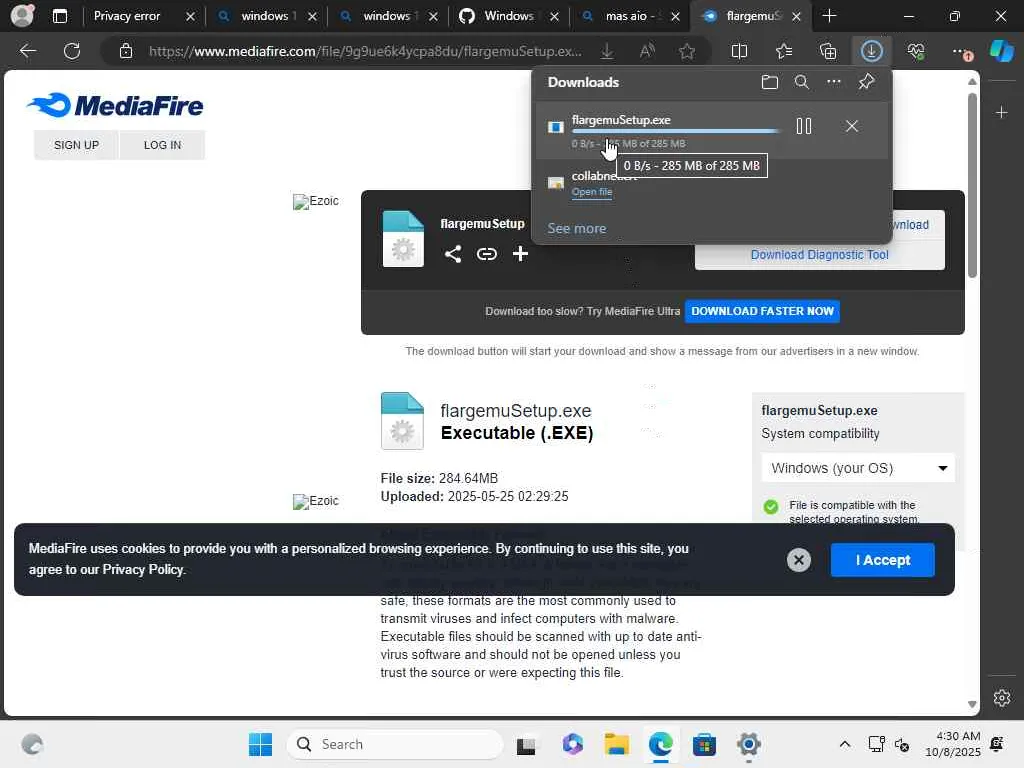
Task: Toggle Downloads toolbar button
Action: 872,51
